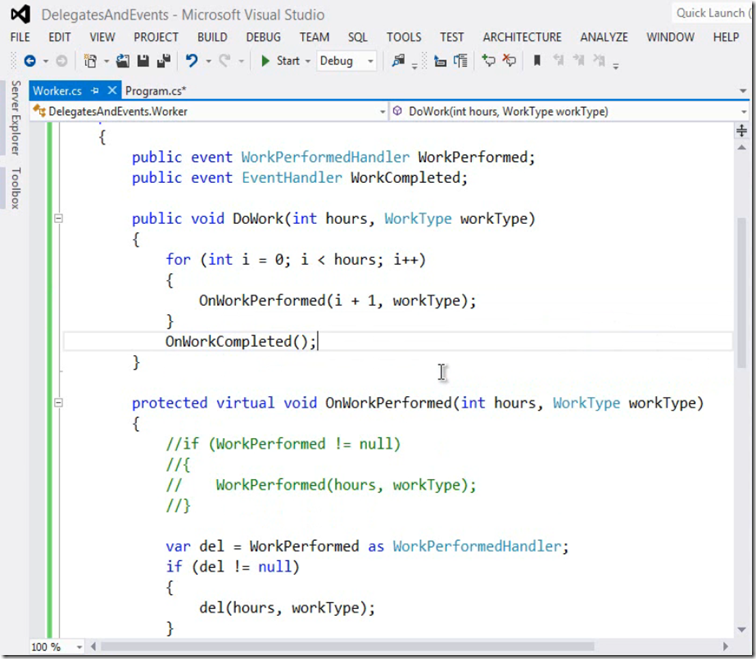Viewport: 756px width, 659px height.
Task: Click the Comment Out Selection icon
Action: click(x=488, y=61)
